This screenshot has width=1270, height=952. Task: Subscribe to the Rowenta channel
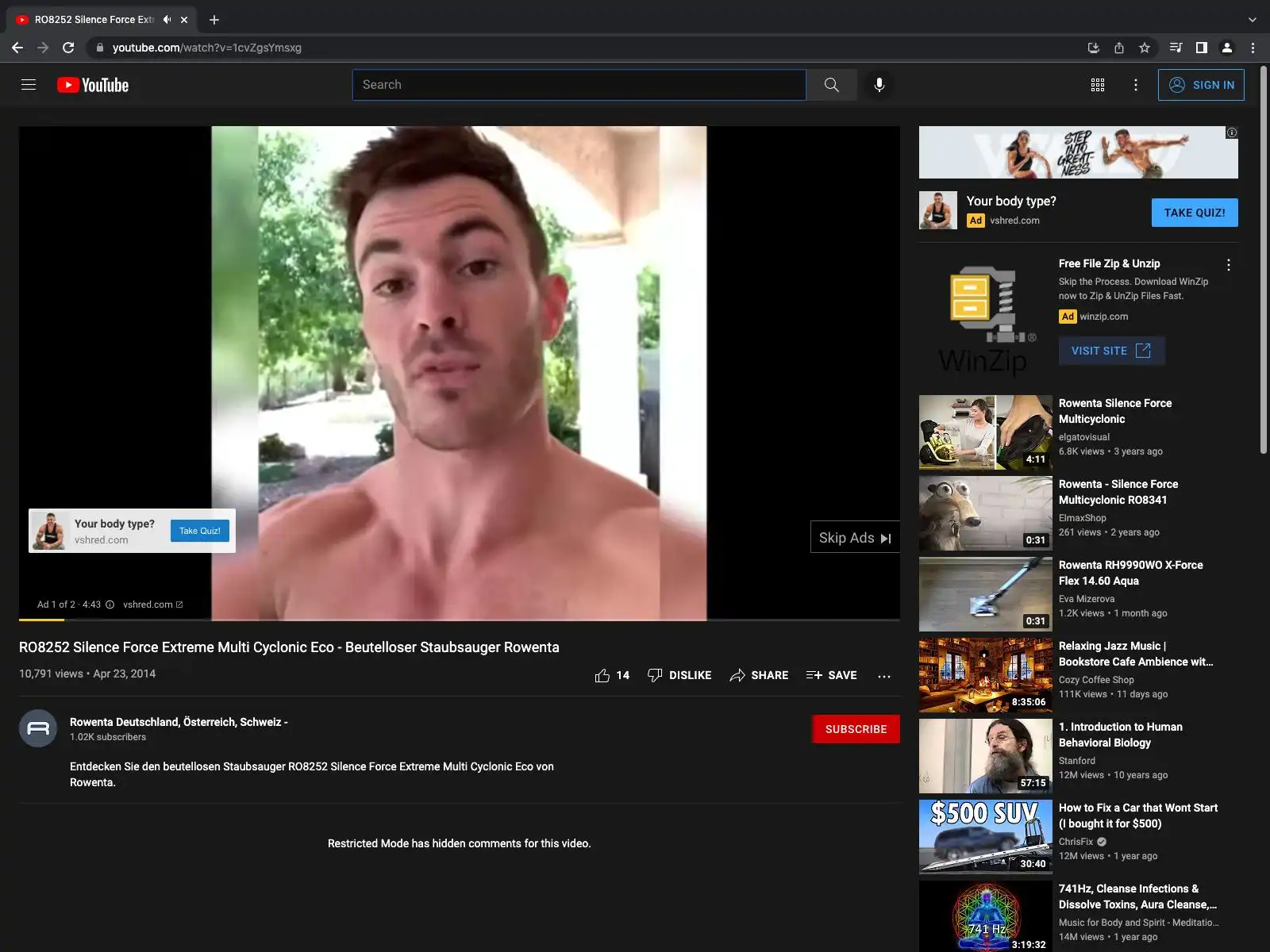coord(856,729)
